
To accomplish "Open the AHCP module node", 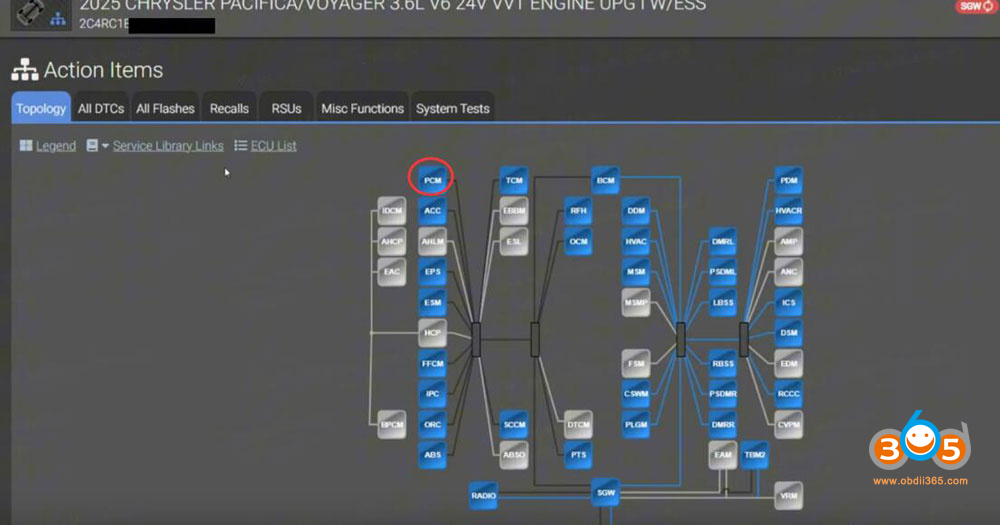I will pos(392,241).
